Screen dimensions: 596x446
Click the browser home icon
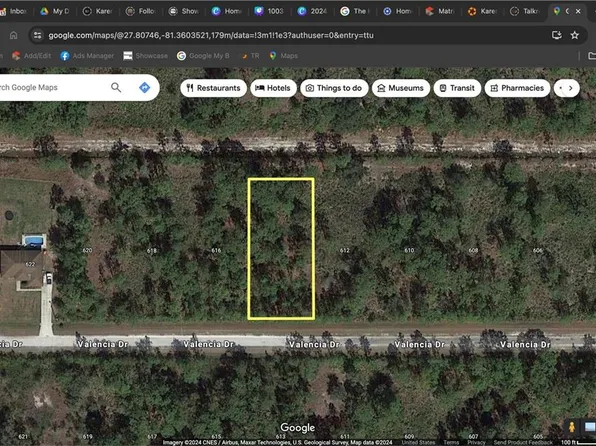click(x=13, y=35)
